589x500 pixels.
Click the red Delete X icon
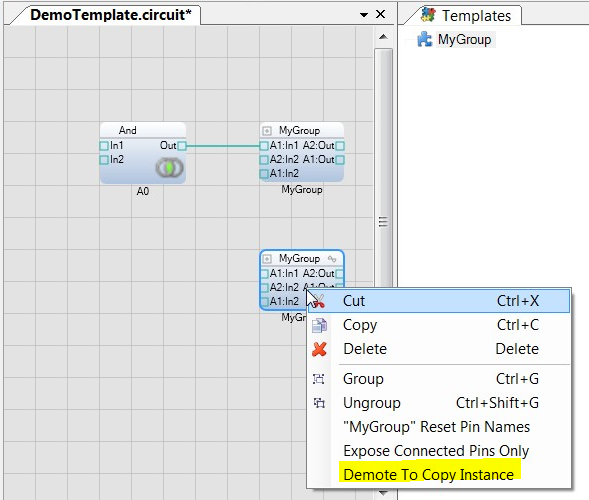tap(319, 349)
